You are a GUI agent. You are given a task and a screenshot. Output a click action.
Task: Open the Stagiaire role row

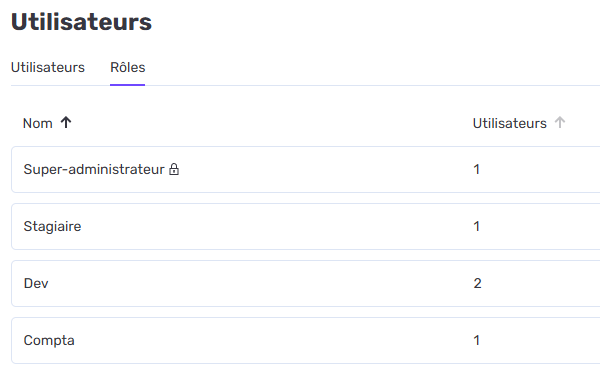tap(306, 226)
